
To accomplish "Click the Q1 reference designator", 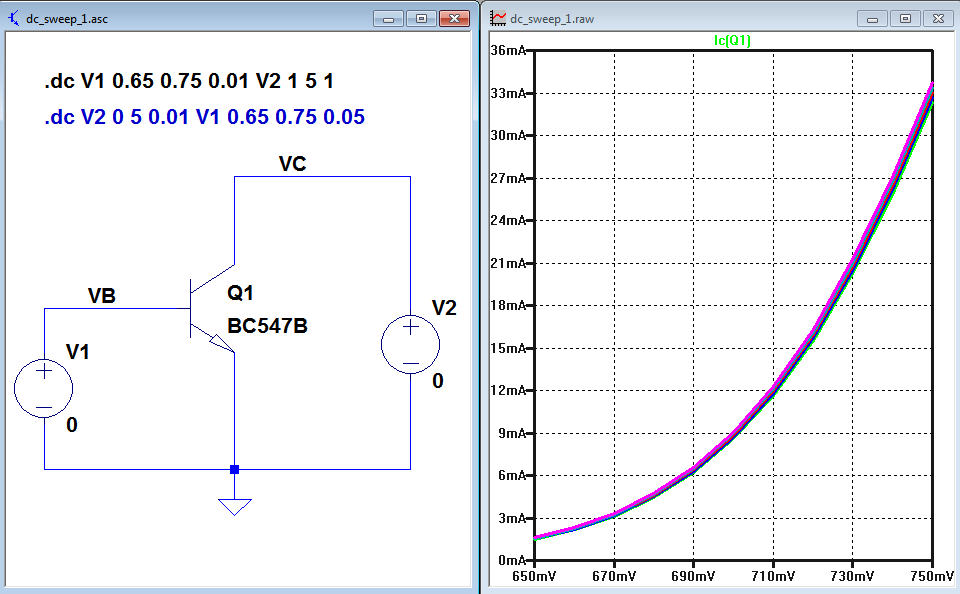I will tap(240, 293).
